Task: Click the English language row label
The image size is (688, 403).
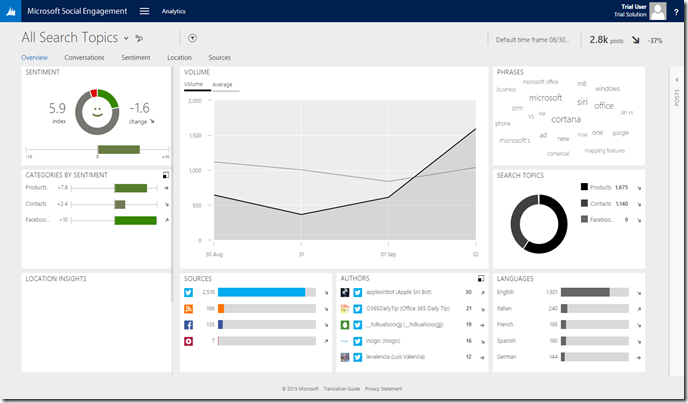Action: click(505, 292)
